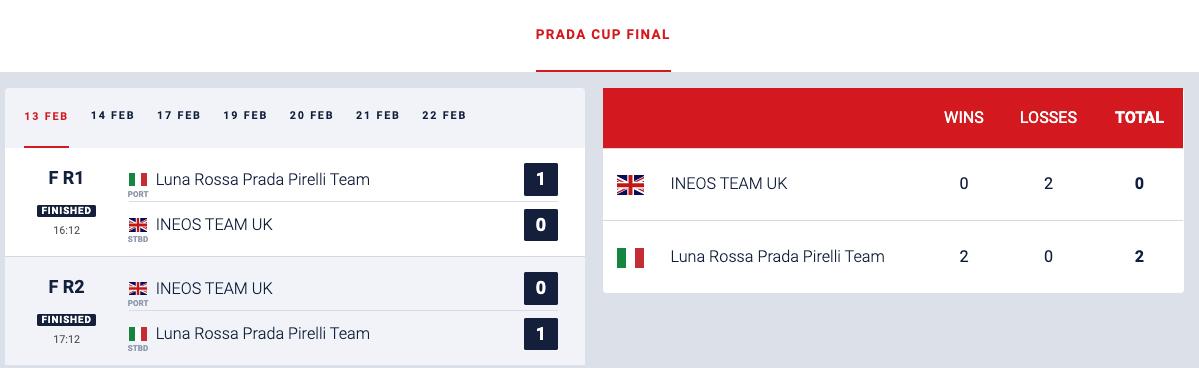Switch to 14 Feb race day
This screenshot has width=1199, height=368.
click(112, 116)
